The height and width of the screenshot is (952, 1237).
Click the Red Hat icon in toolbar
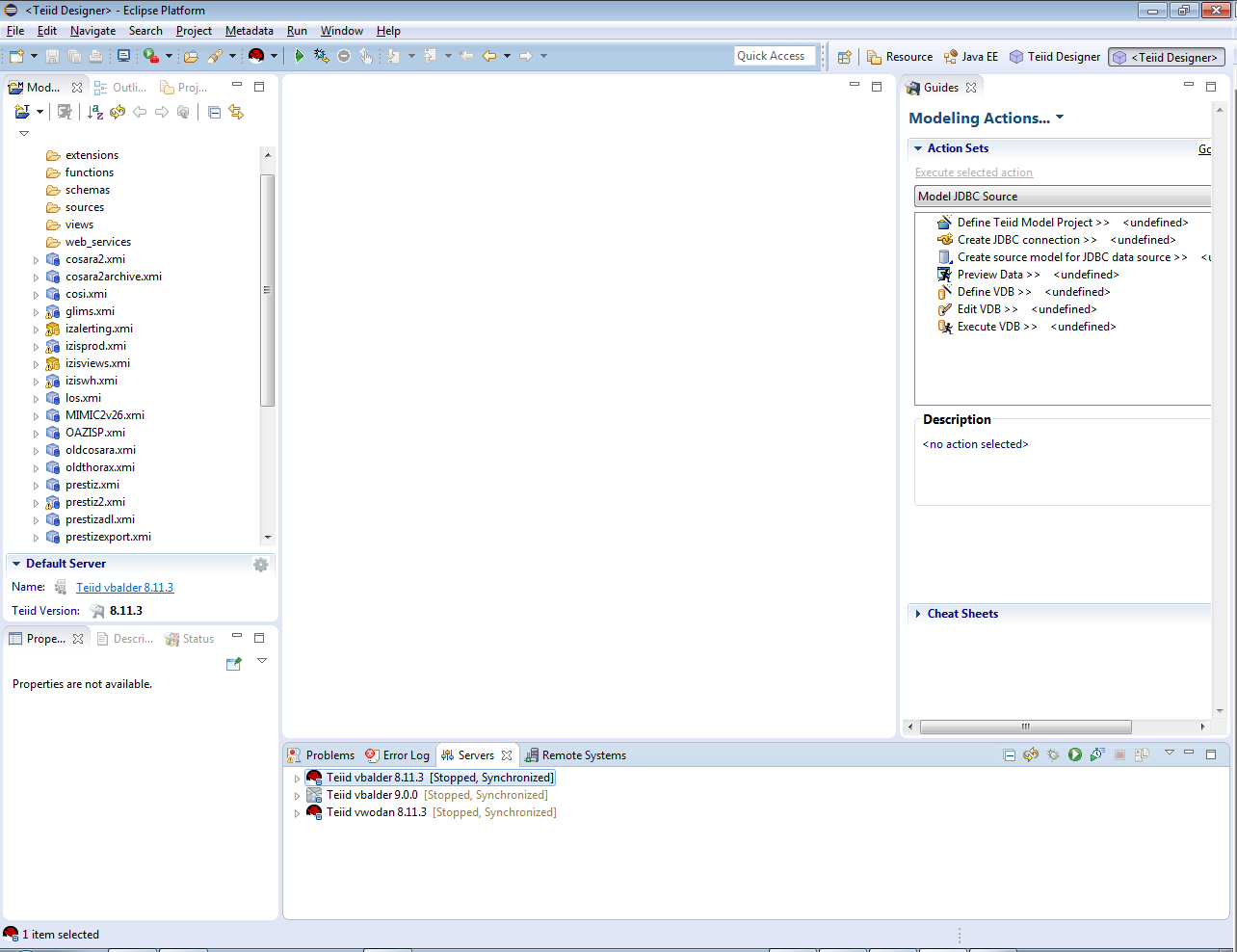pos(256,56)
